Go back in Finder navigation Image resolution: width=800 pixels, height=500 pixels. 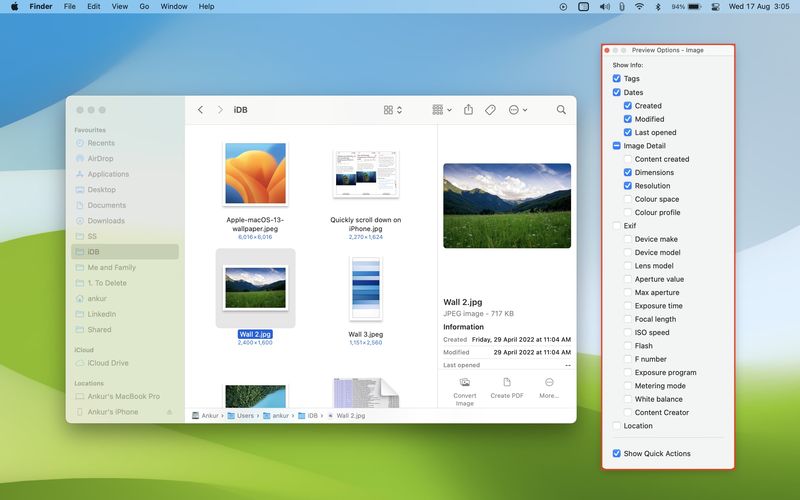(201, 110)
